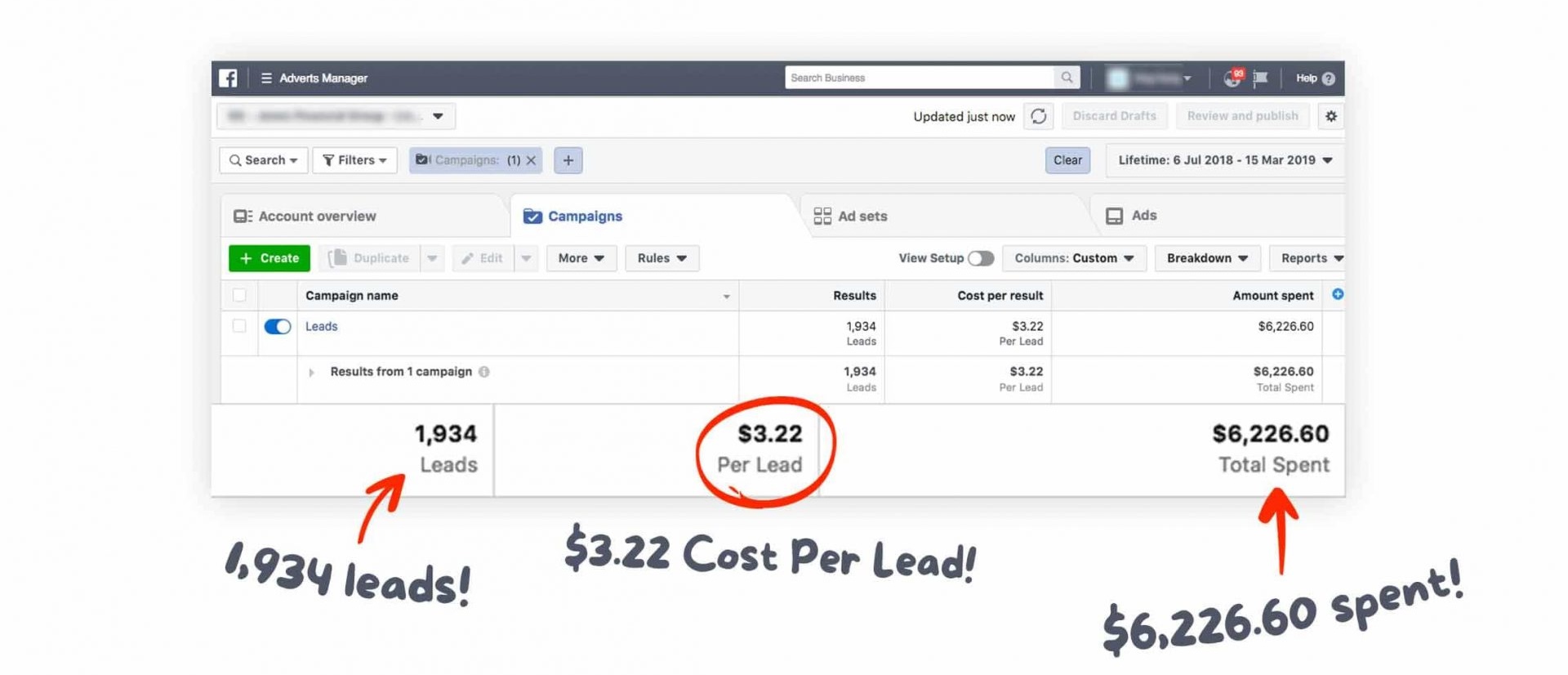
Task: Open the Reports dropdown
Action: [x=1307, y=258]
